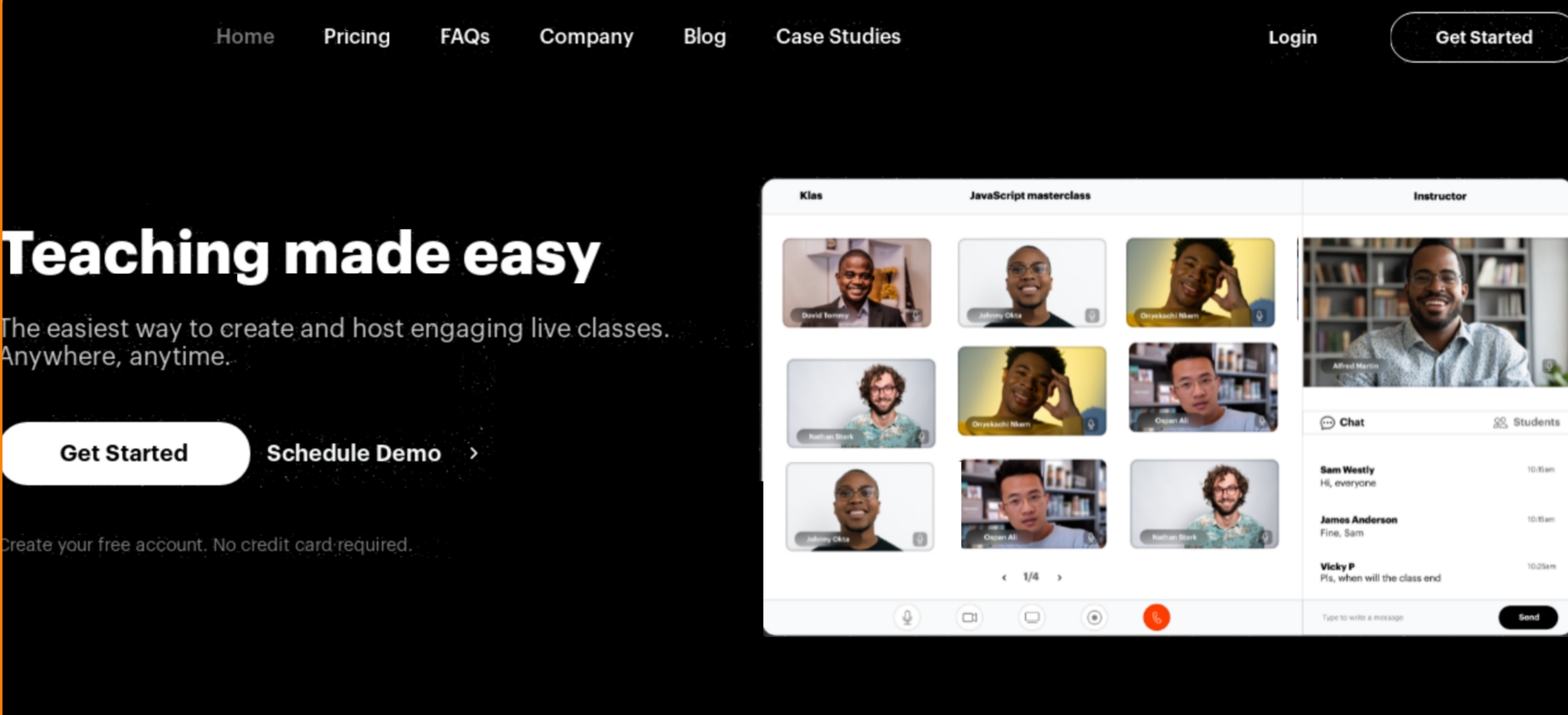
Task: Click the next page arrow beside 1/4
Action: [1059, 577]
